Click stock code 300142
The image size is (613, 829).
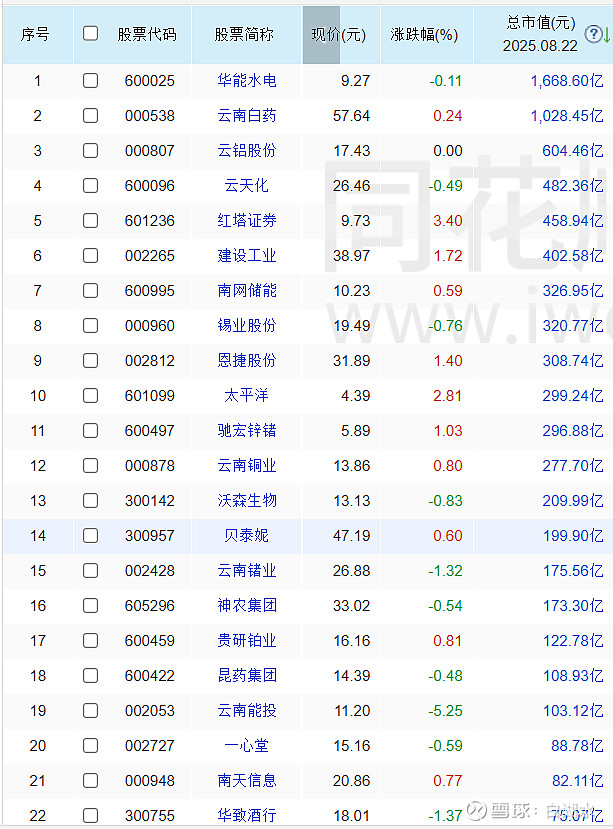click(x=150, y=501)
